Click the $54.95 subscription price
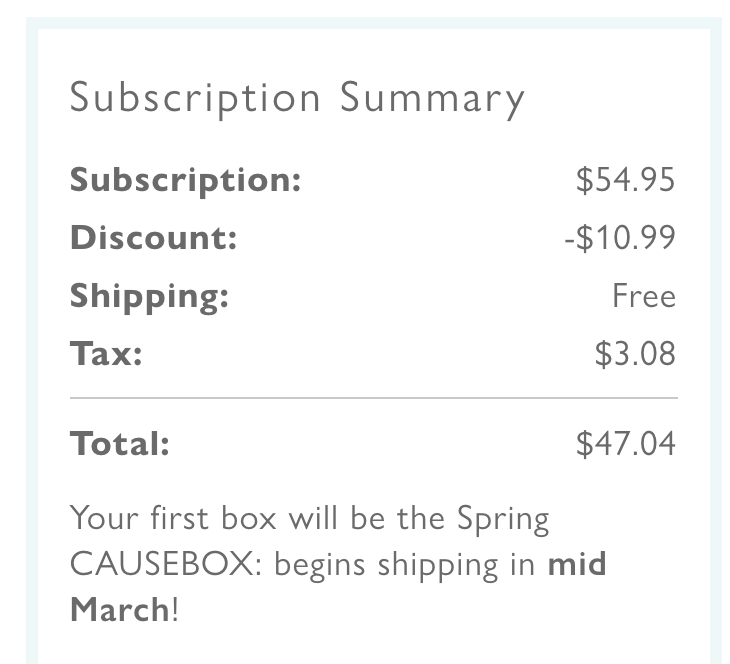 pos(625,180)
